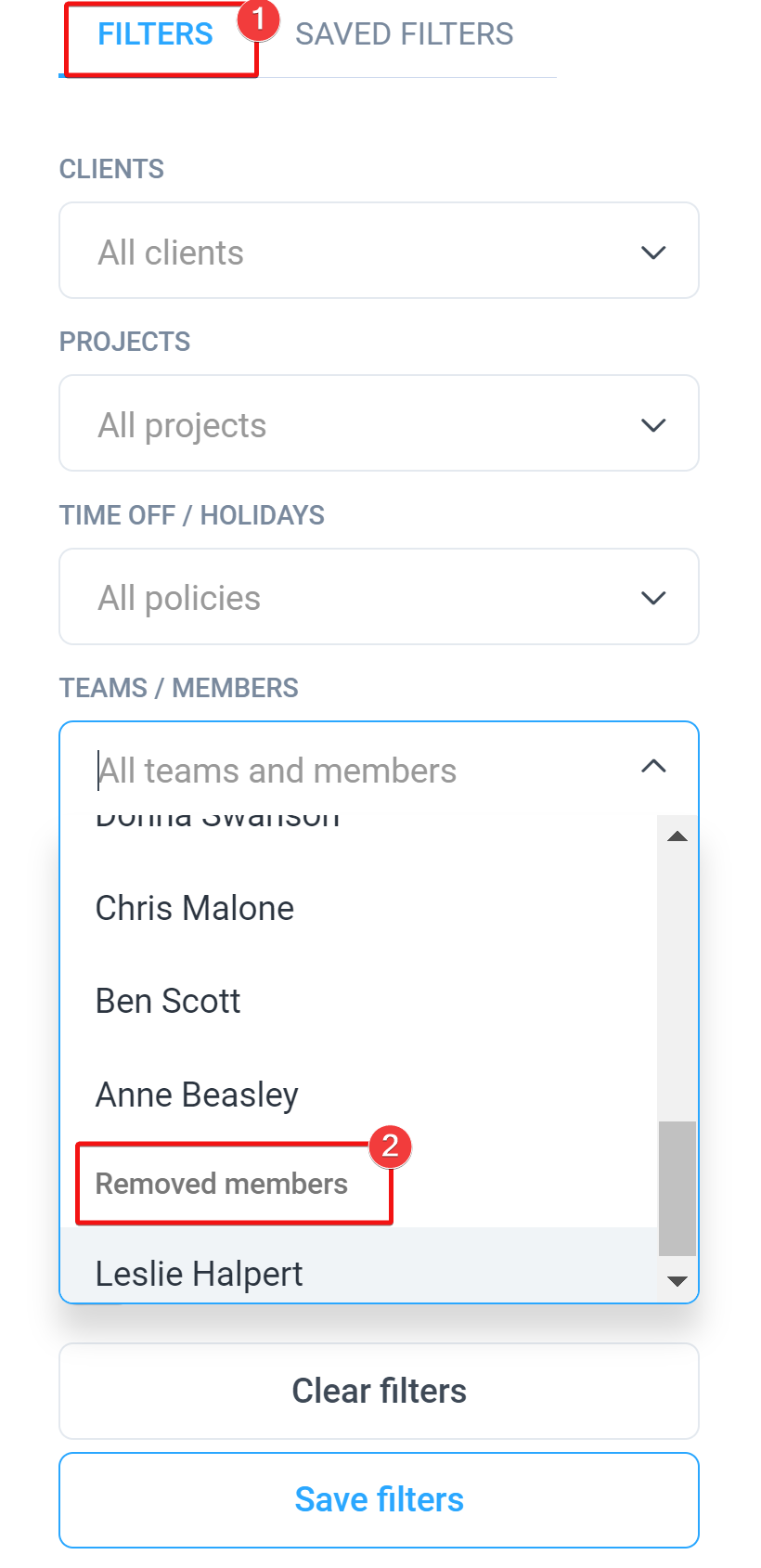Click the Save filters button
This screenshot has height=1568, width=761.
point(379,1499)
